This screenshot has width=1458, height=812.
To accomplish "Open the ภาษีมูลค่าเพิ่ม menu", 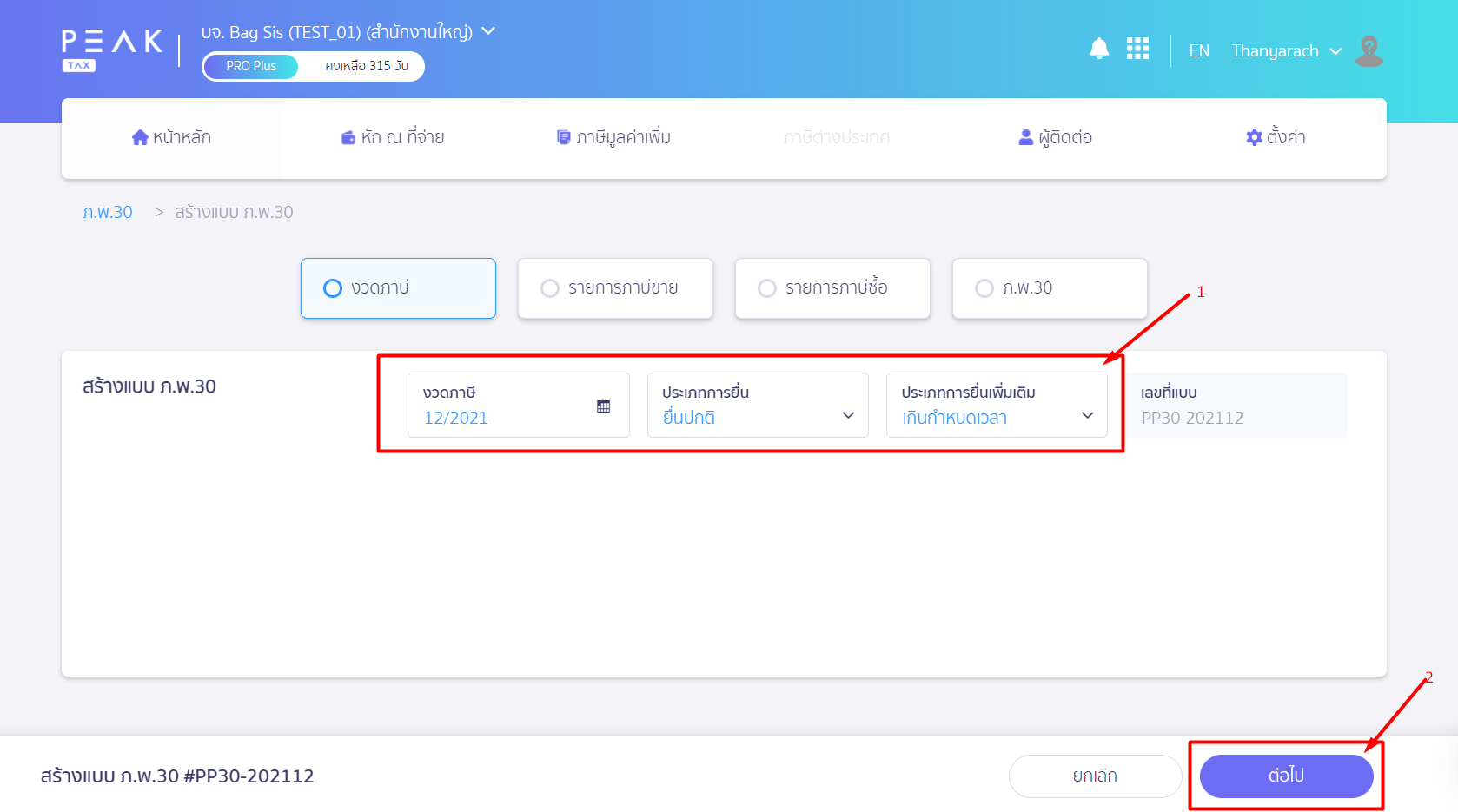I will pos(613,137).
